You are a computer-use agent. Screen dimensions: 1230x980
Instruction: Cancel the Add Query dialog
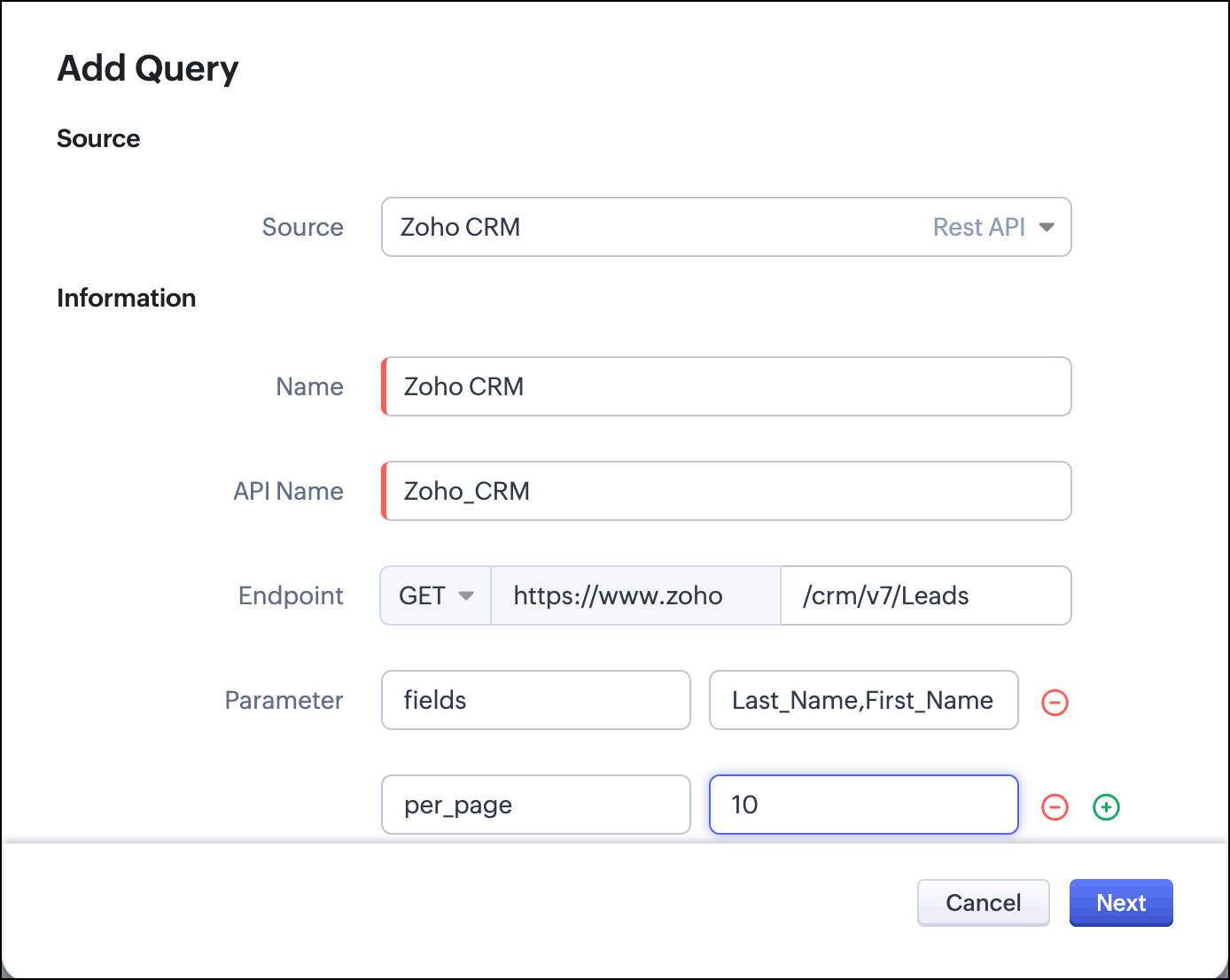coord(984,903)
